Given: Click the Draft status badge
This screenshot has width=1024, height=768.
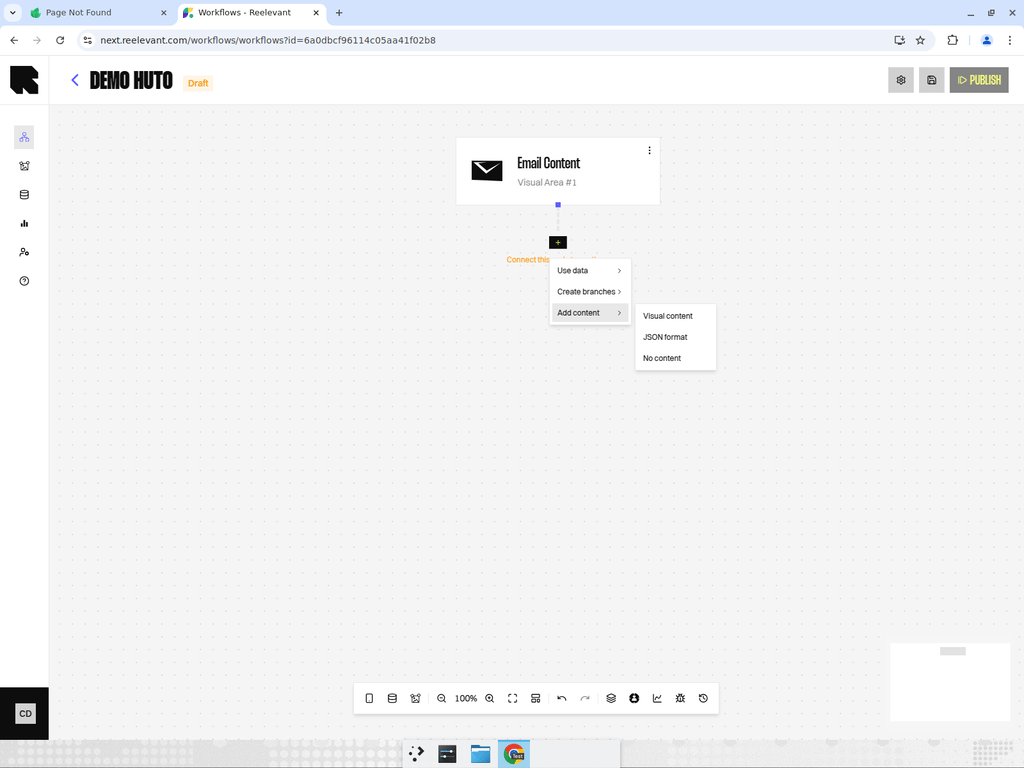Looking at the screenshot, I should point(198,83).
